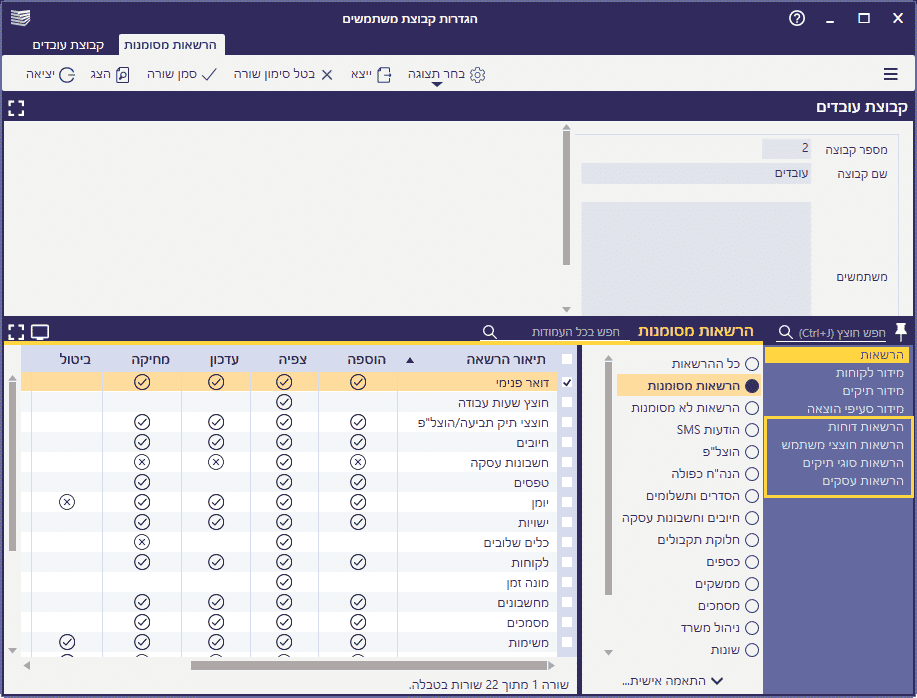Viewport: 917px width, 698px height.
Task: Select the הודעות SMS radio button
Action: [x=752, y=430]
